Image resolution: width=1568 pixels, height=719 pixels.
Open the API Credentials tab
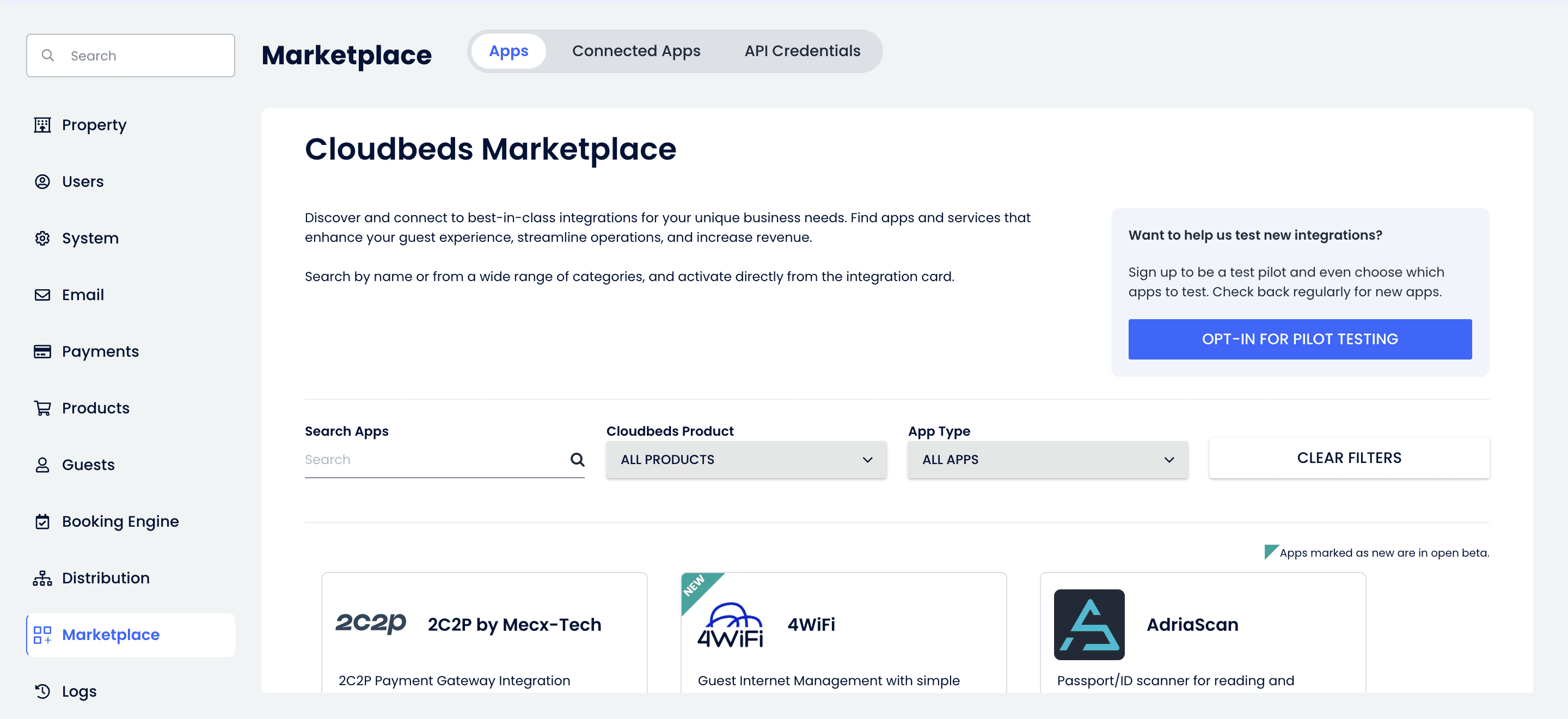click(801, 51)
